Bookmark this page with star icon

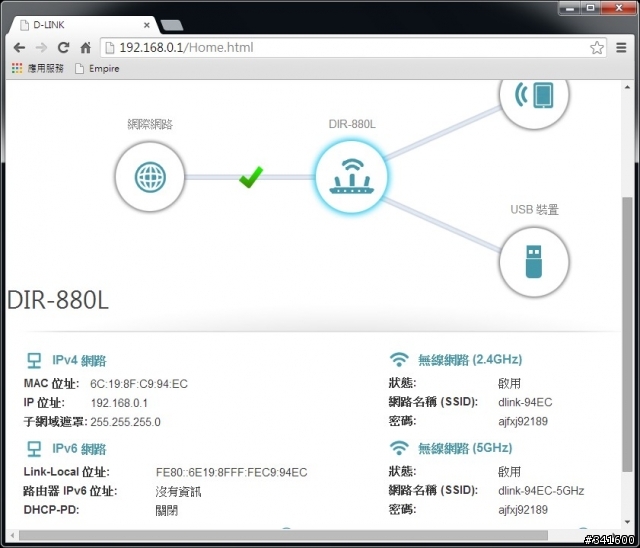[x=597, y=48]
